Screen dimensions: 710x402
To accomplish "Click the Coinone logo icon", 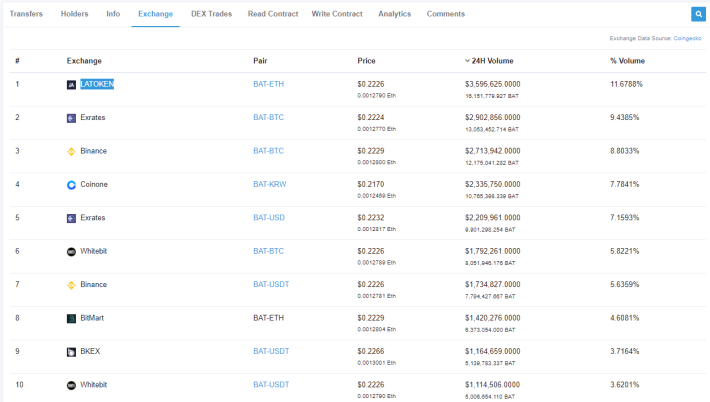I will tap(71, 185).
